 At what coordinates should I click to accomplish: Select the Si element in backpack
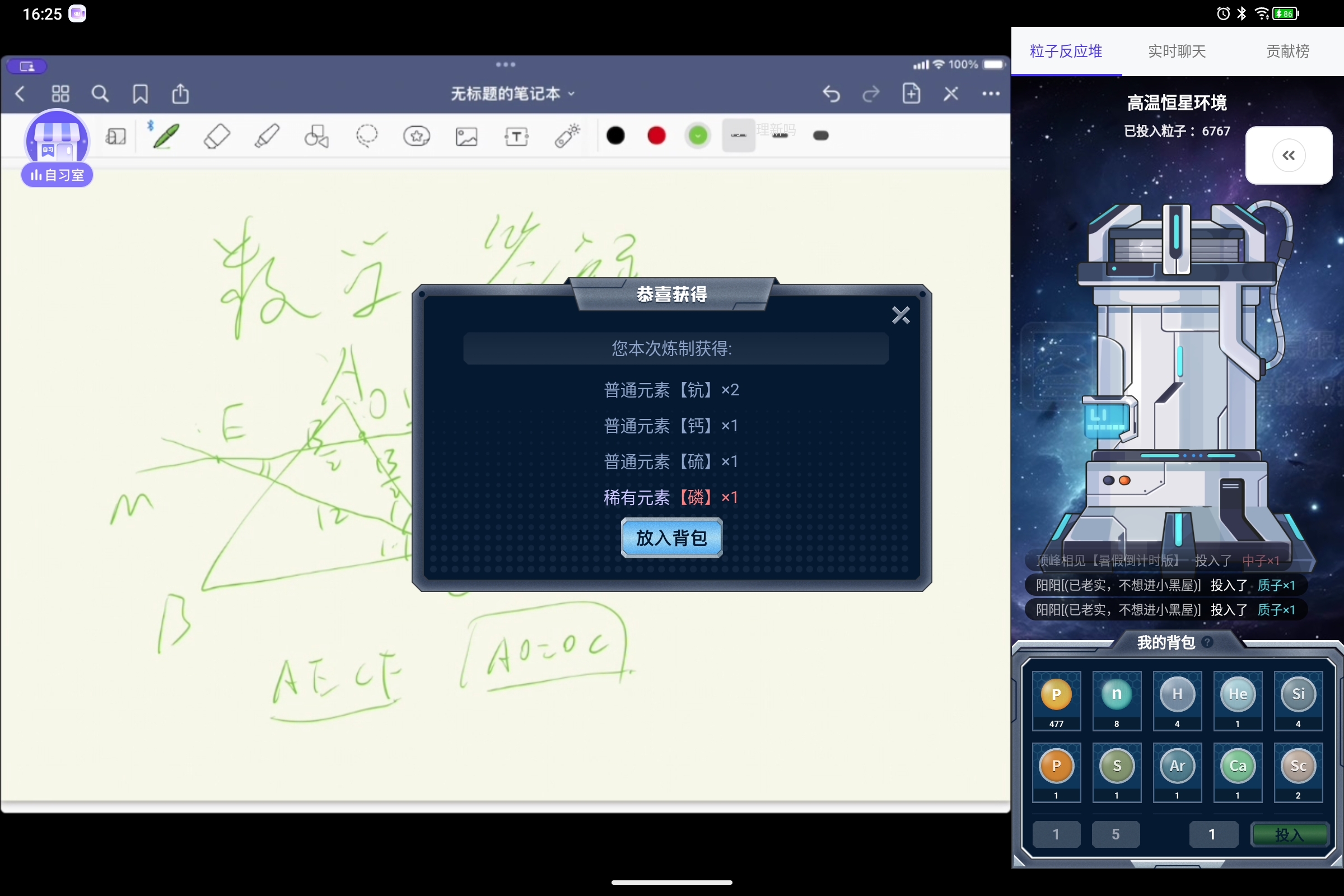pos(1298,701)
